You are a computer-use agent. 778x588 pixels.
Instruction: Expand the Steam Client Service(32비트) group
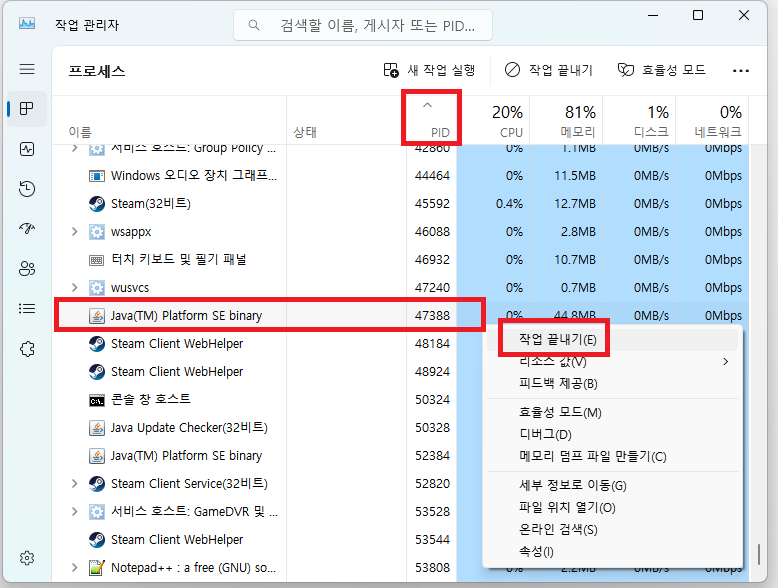tap(74, 483)
